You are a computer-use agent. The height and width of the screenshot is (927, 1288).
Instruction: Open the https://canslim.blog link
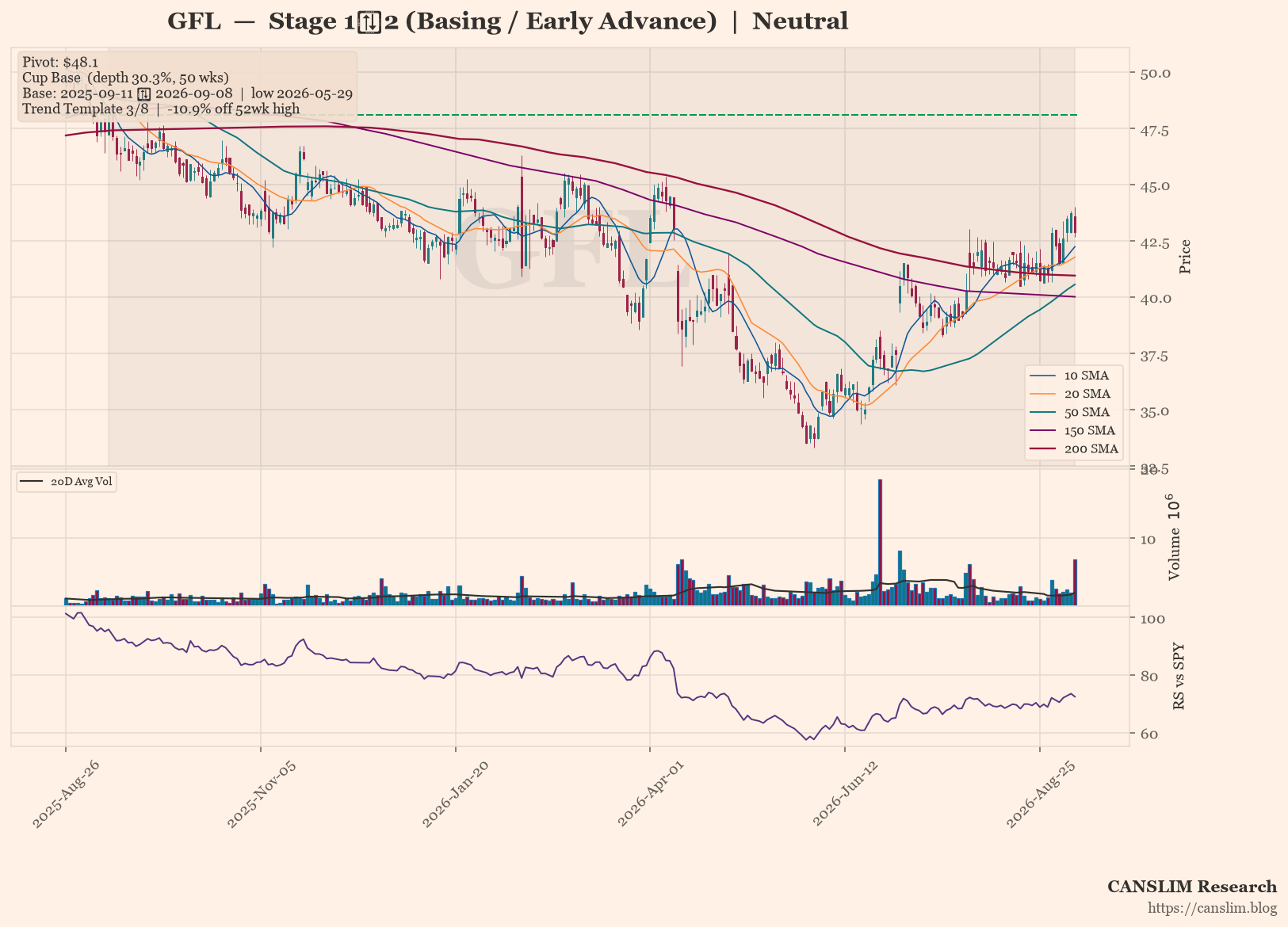pyautogui.click(x=1213, y=908)
